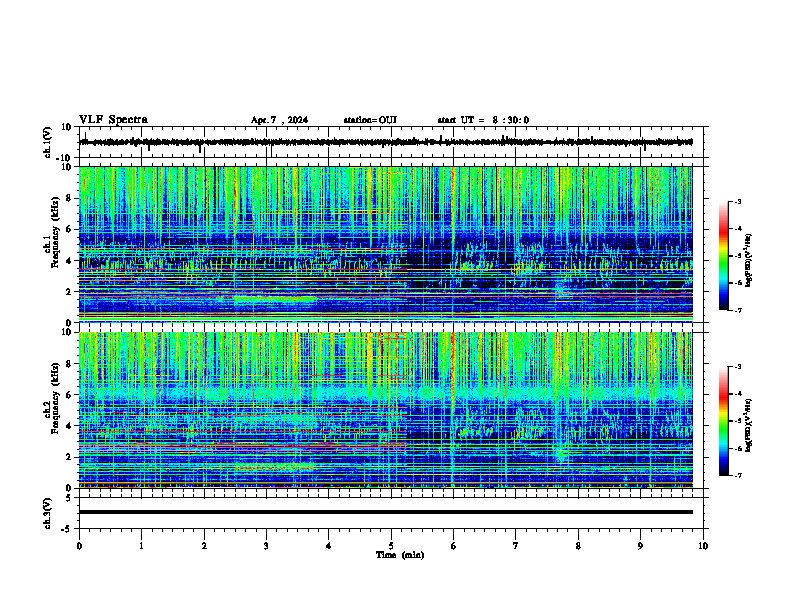Click the ch.3(V) axis label

(x=48, y=513)
